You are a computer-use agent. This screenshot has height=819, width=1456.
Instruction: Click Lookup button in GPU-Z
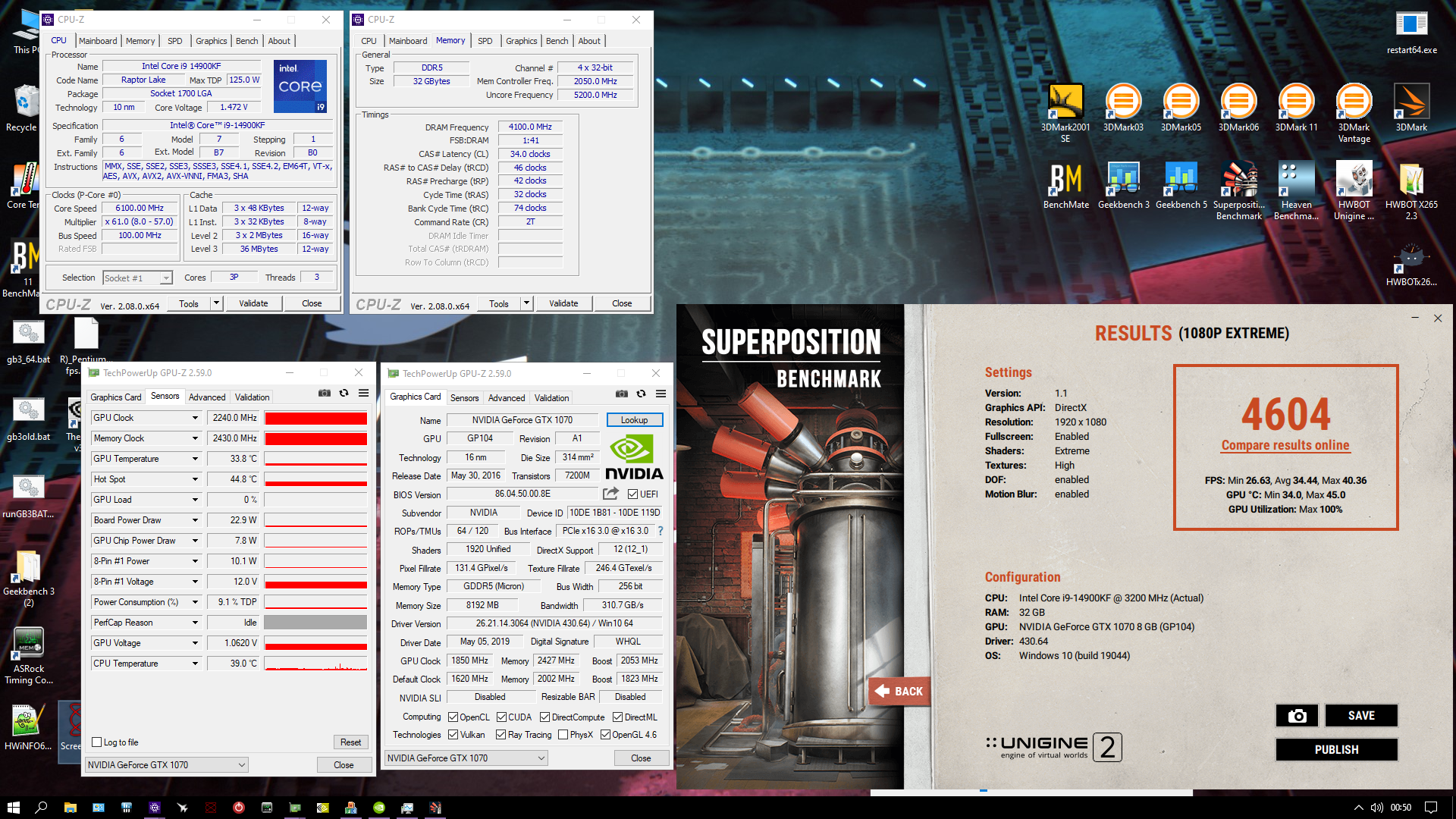635,419
